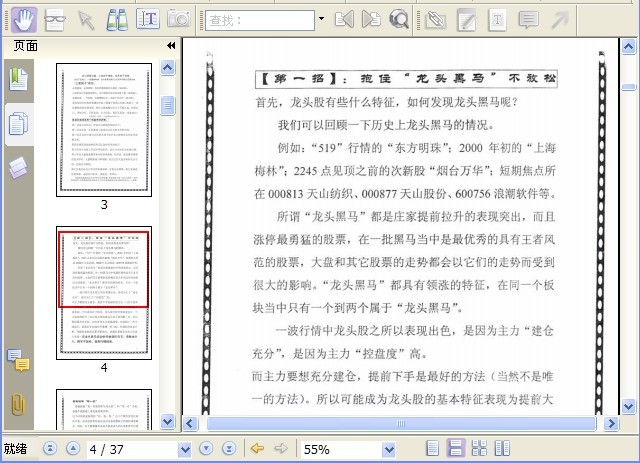Viewport: 640px width, 463px height.
Task: Click the 就绪 status text
Action: 16,449
